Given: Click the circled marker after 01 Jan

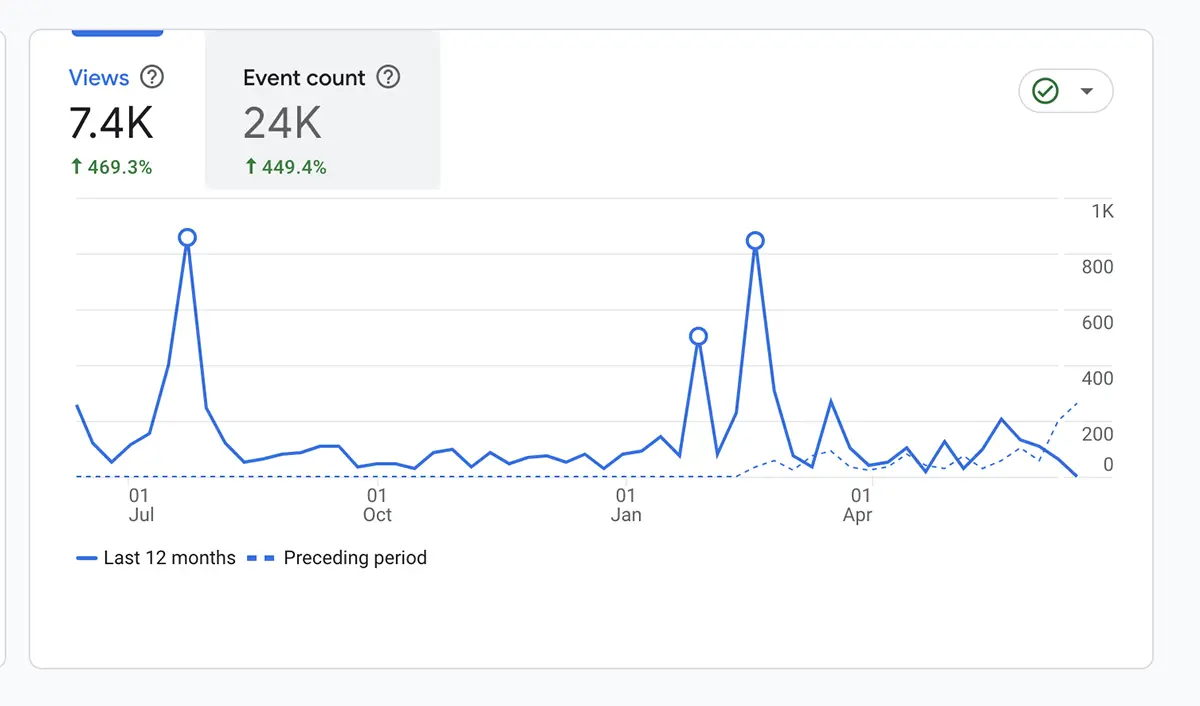Looking at the screenshot, I should pos(698,336).
